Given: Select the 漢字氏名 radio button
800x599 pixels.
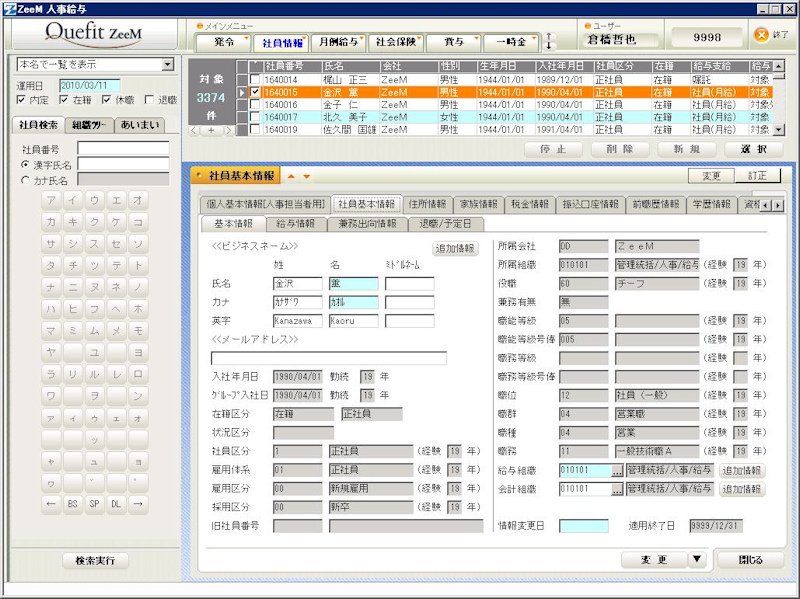Looking at the screenshot, I should coord(25,165).
